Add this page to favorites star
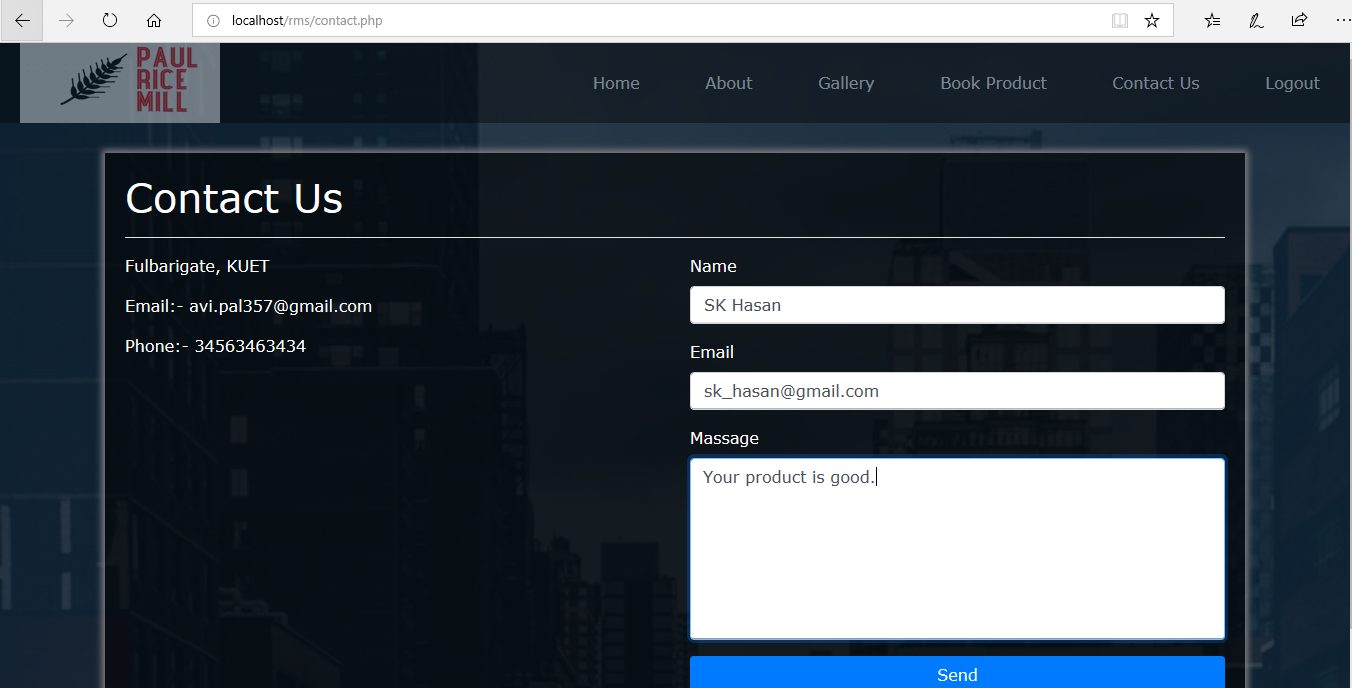Viewport: 1352px width, 688px height. coord(1152,20)
